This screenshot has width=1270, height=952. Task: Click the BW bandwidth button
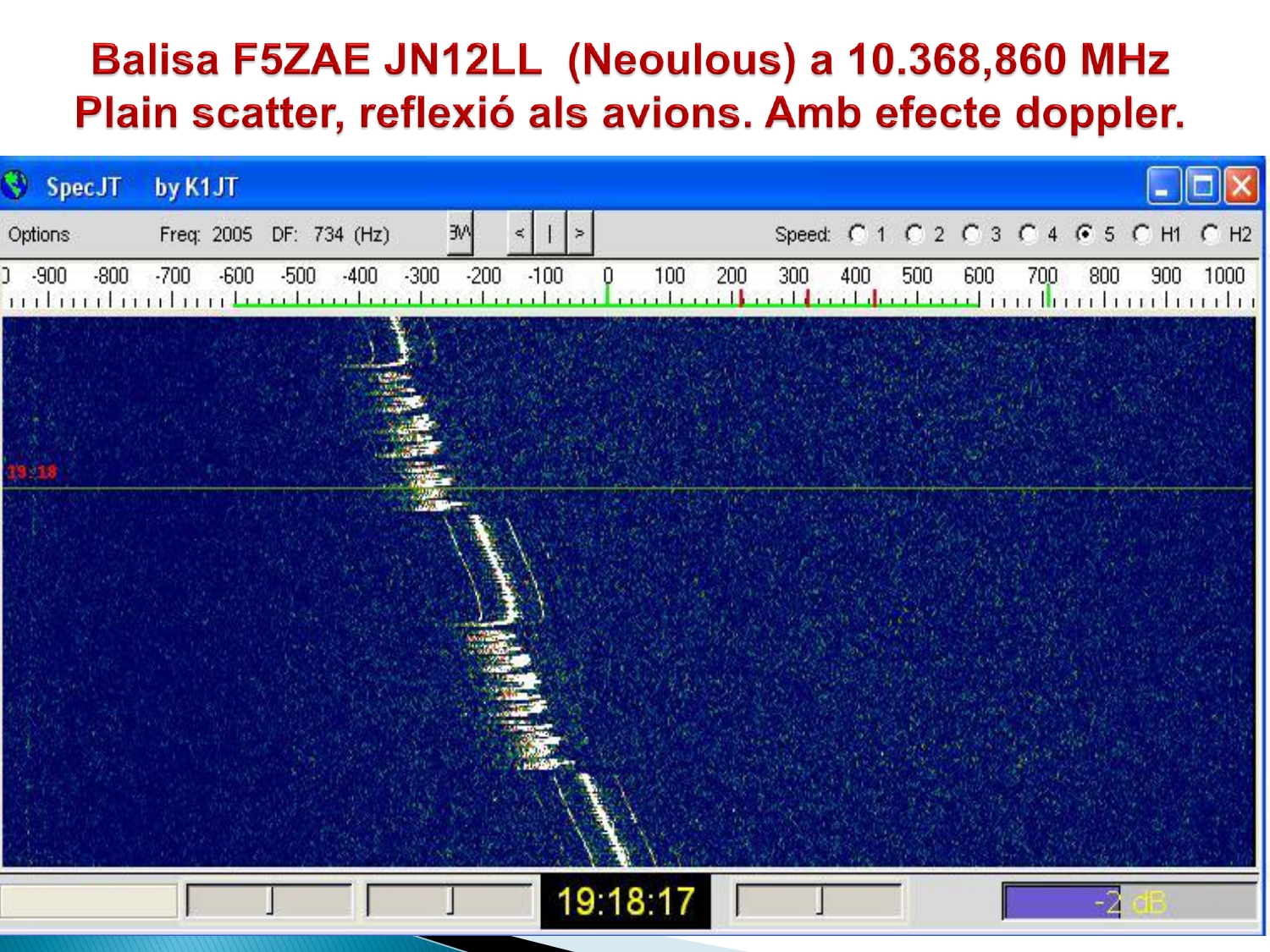click(460, 233)
